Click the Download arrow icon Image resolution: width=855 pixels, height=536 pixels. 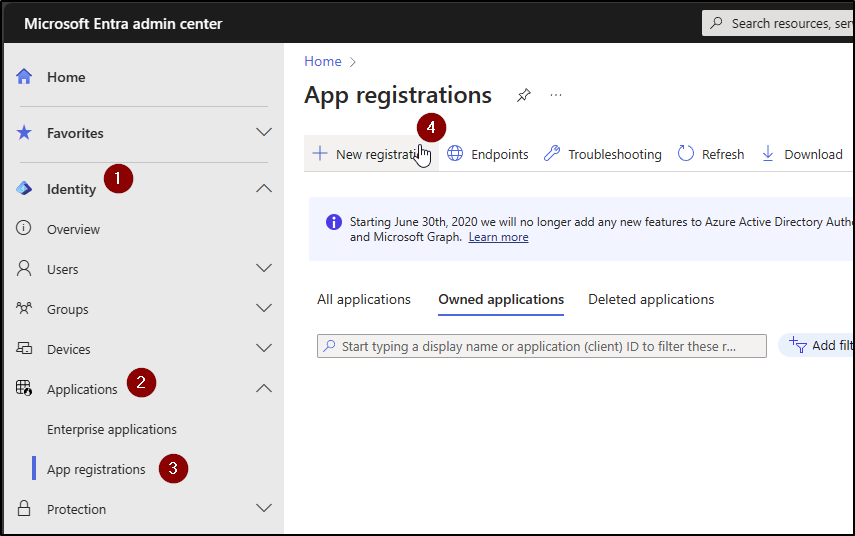click(x=768, y=154)
